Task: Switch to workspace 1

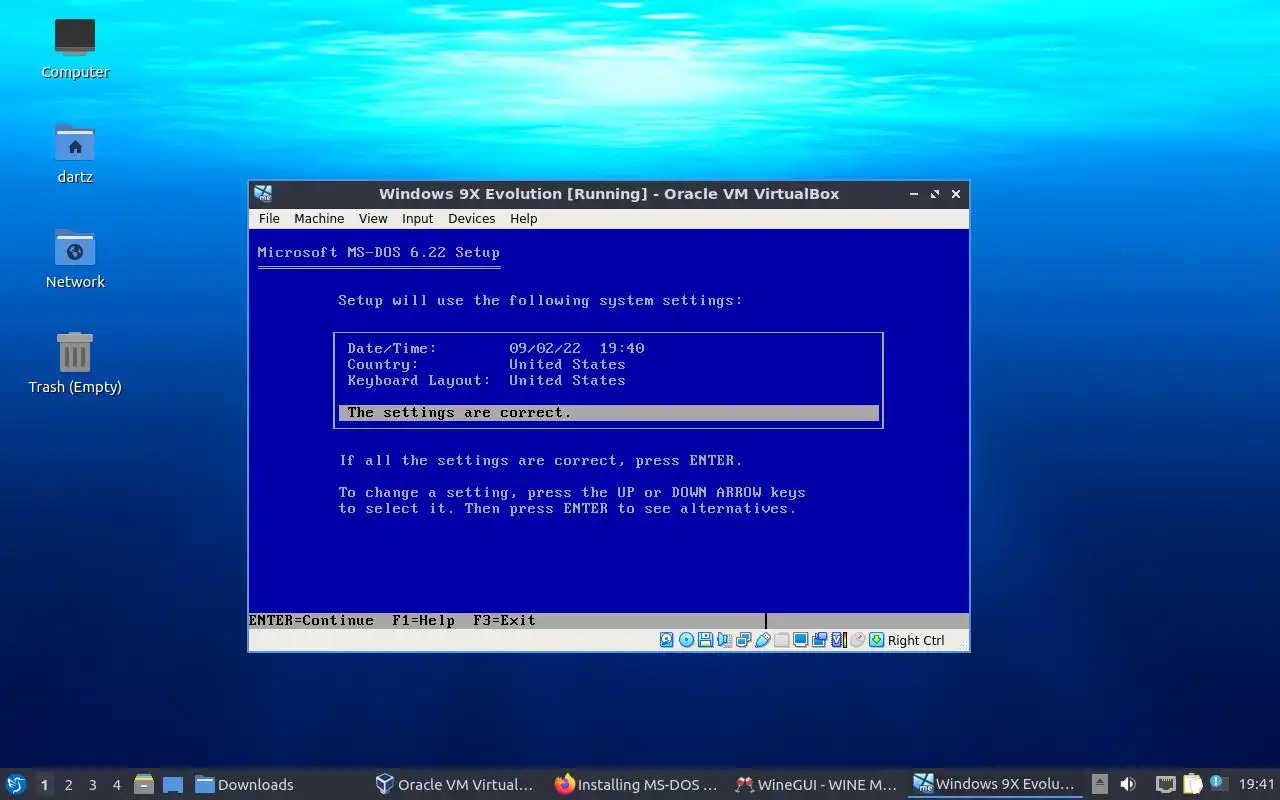Action: click(x=44, y=785)
